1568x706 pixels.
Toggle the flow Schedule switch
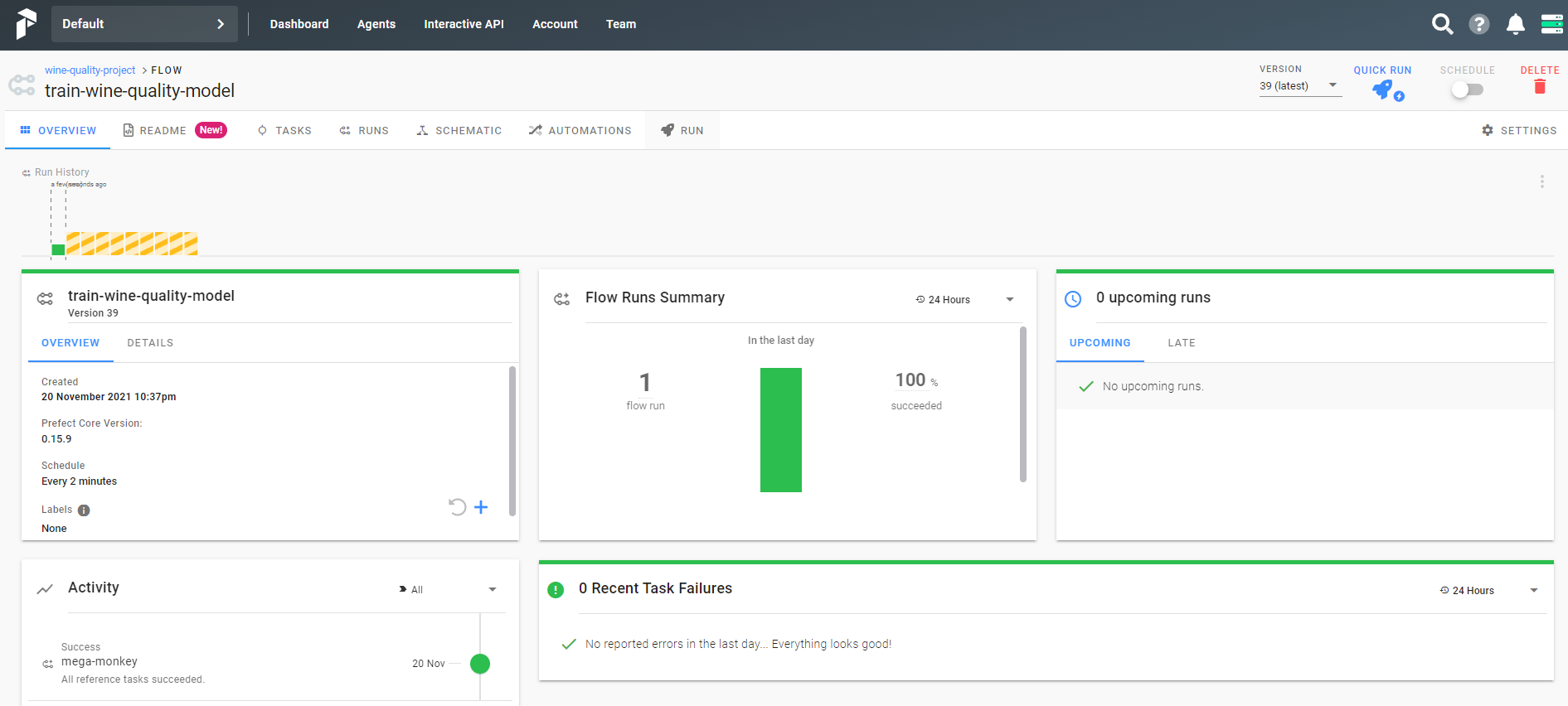1467,89
